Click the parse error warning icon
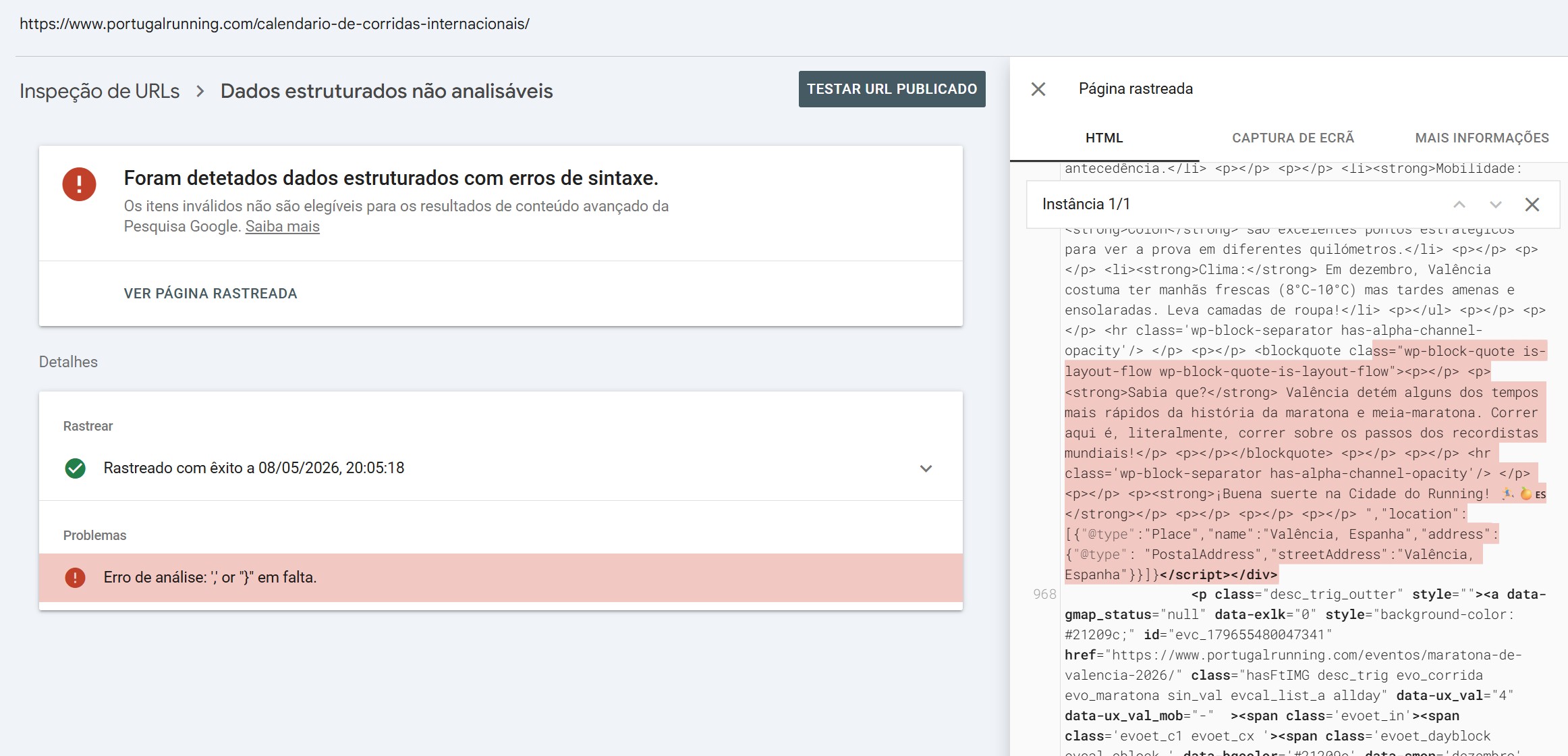 click(75, 578)
